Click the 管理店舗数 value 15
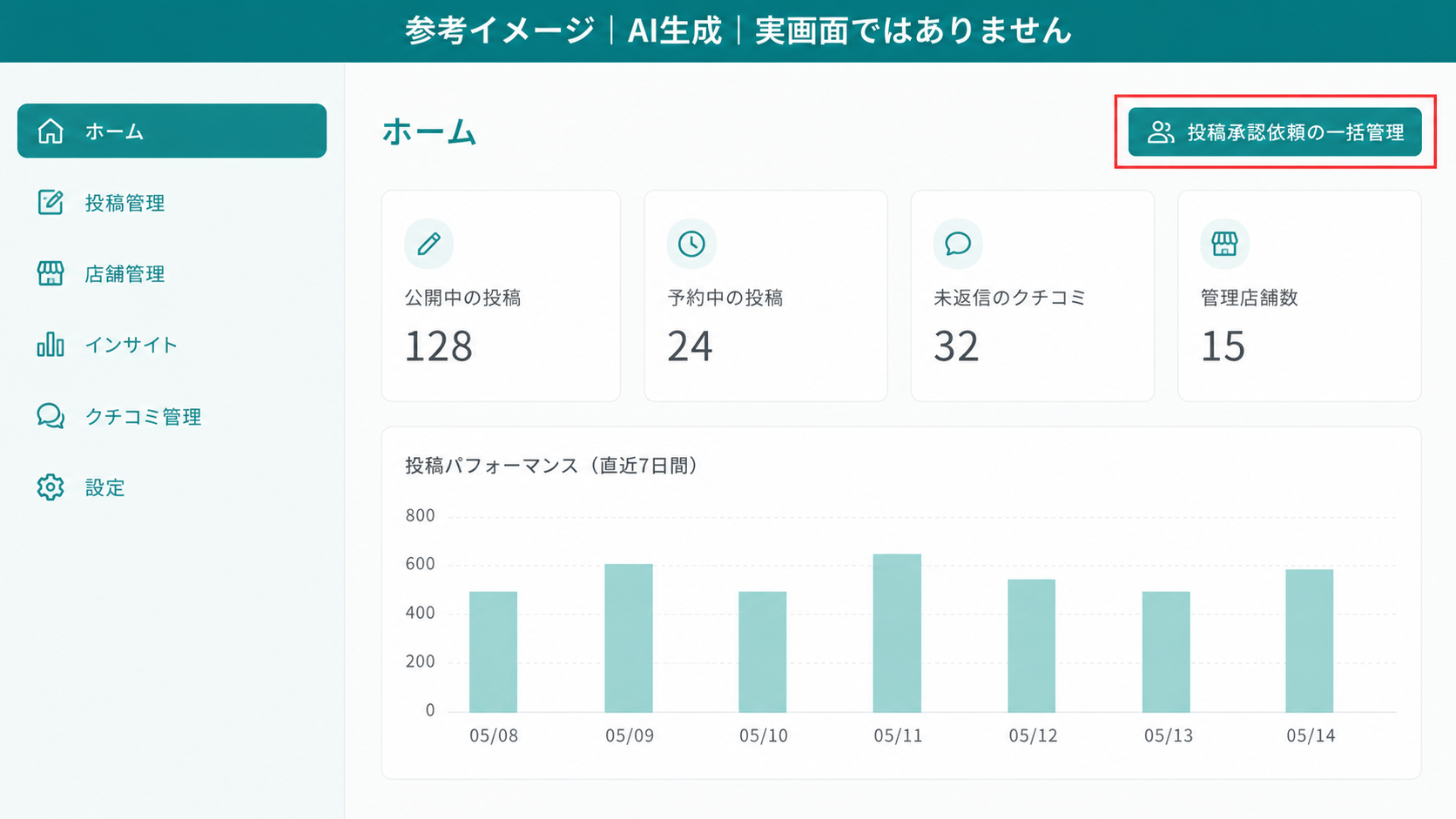Screen dimensions: 1456x819 [x=1223, y=346]
